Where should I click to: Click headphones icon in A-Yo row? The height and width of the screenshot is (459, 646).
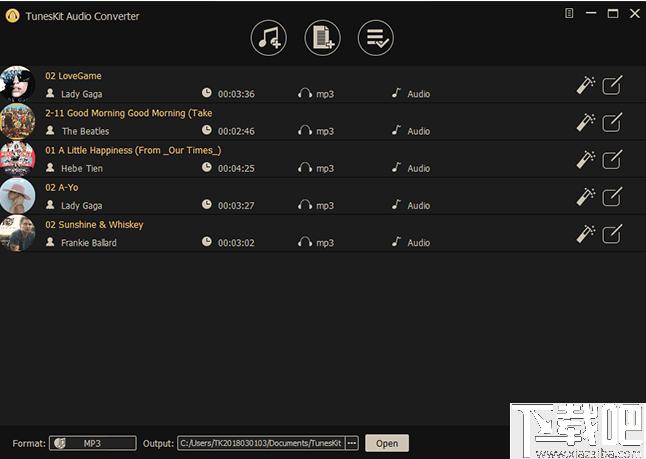click(x=305, y=205)
